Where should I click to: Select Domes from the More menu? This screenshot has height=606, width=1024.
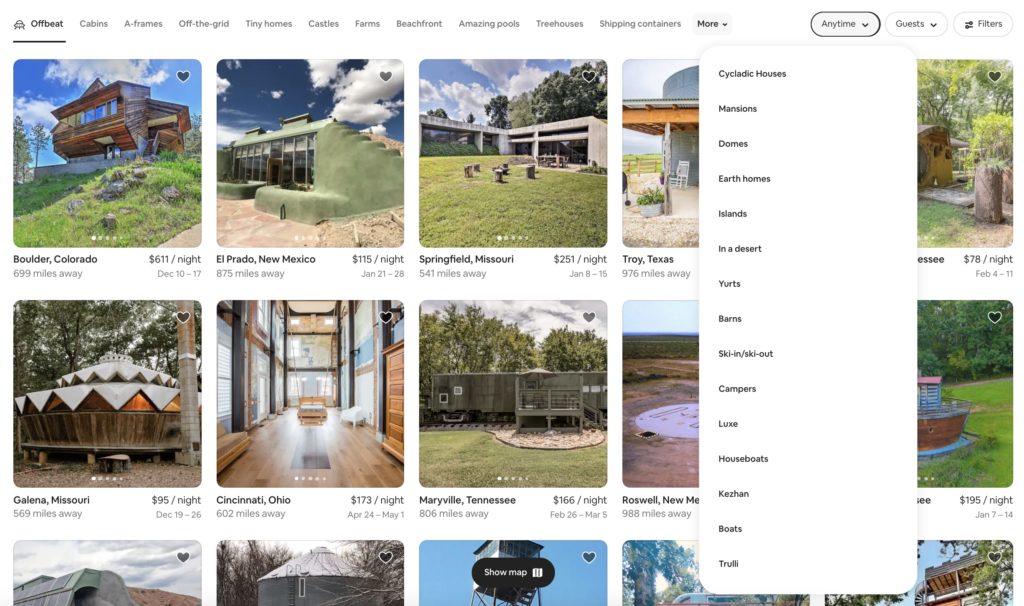[x=733, y=143]
